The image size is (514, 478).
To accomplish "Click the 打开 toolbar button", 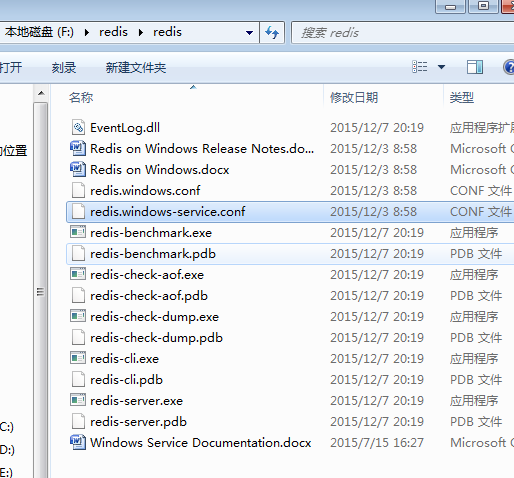I will click(11, 67).
